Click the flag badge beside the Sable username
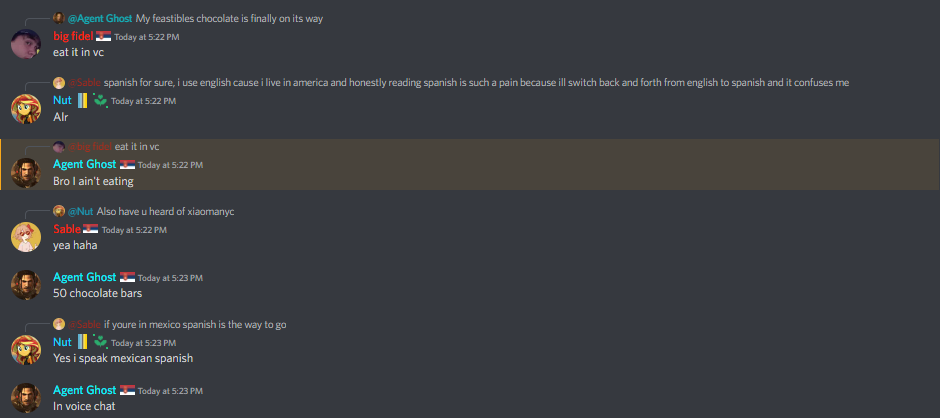The image size is (940, 418). tap(91, 229)
